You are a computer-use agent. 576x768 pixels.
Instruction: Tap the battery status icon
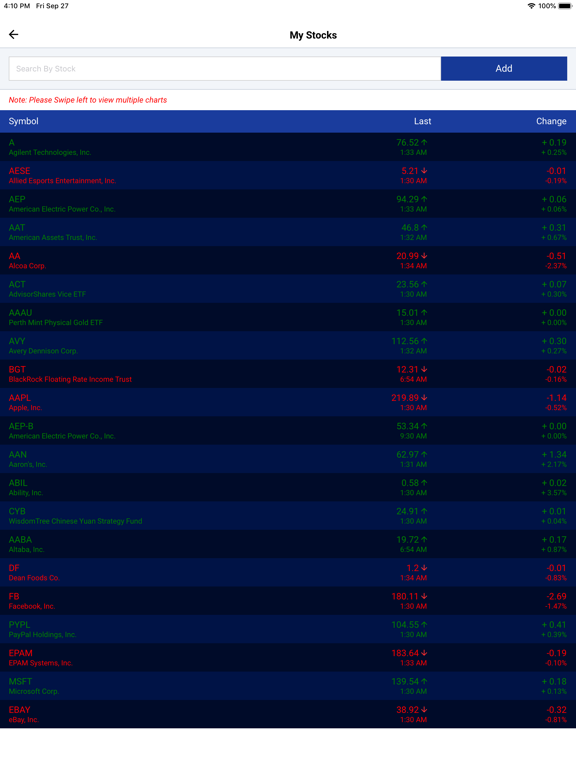(x=565, y=6)
